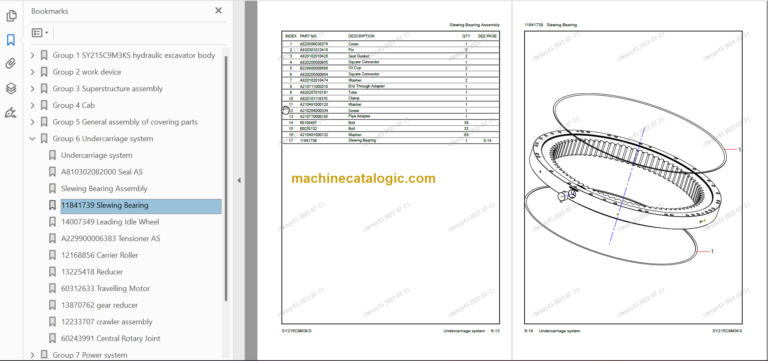The image size is (768, 361).
Task: Click bookmark icon beside Group 4 Cab
Action: pyautogui.click(x=44, y=105)
